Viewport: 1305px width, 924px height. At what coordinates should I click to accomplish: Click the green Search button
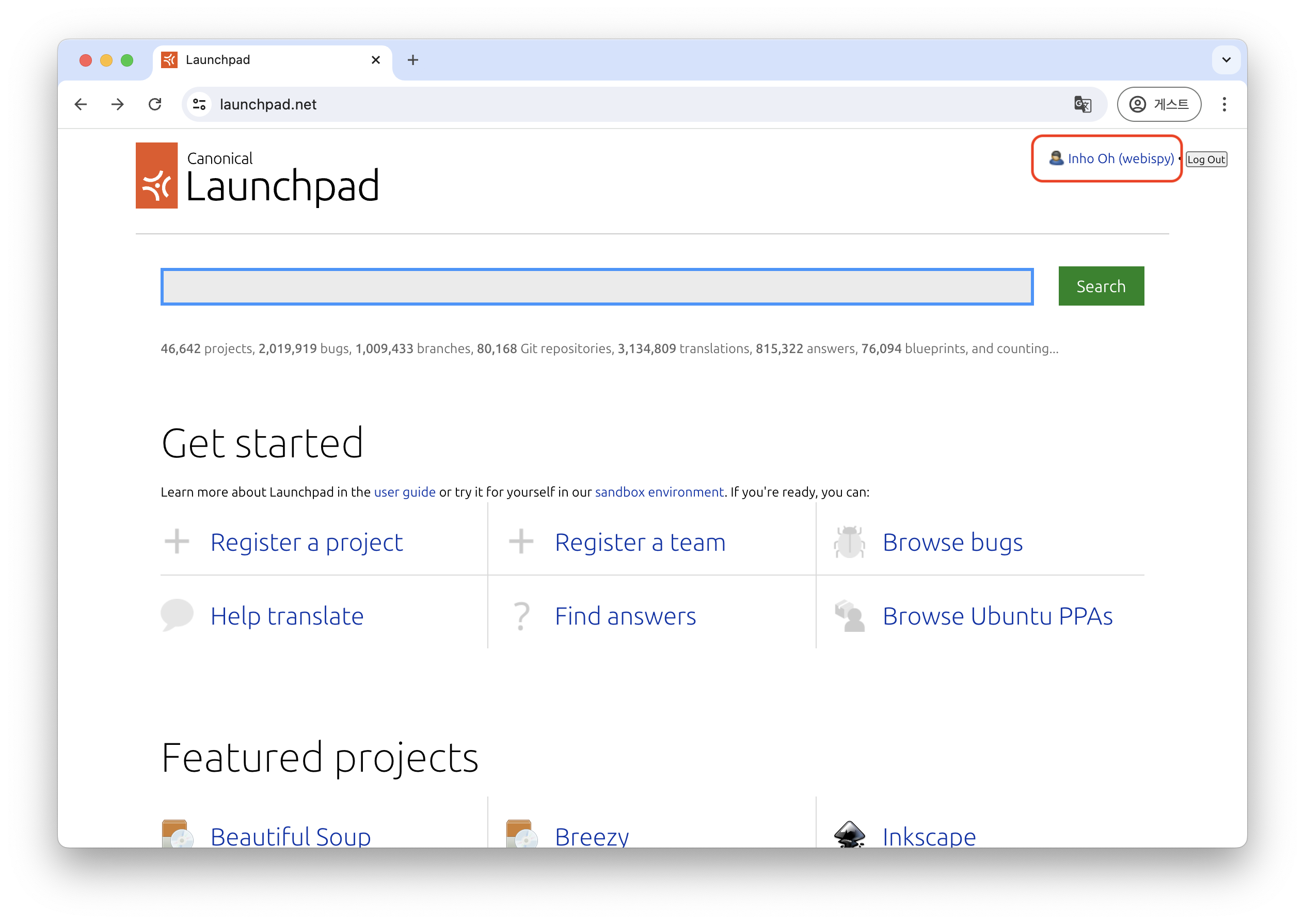(x=1101, y=286)
